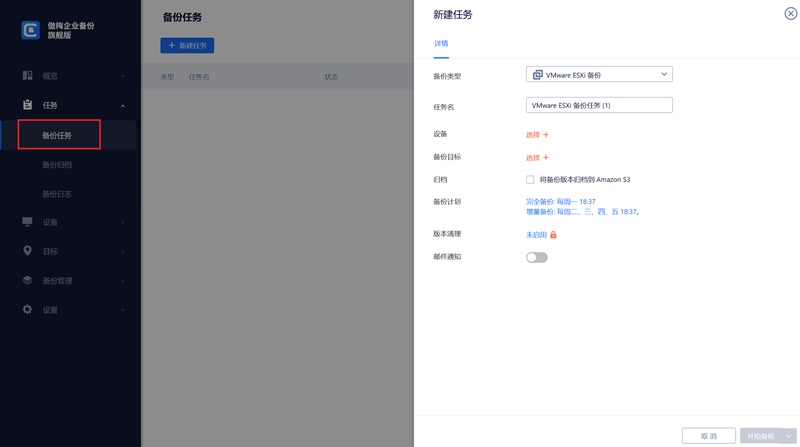Click the lock icon beside 未启用

(x=553, y=235)
